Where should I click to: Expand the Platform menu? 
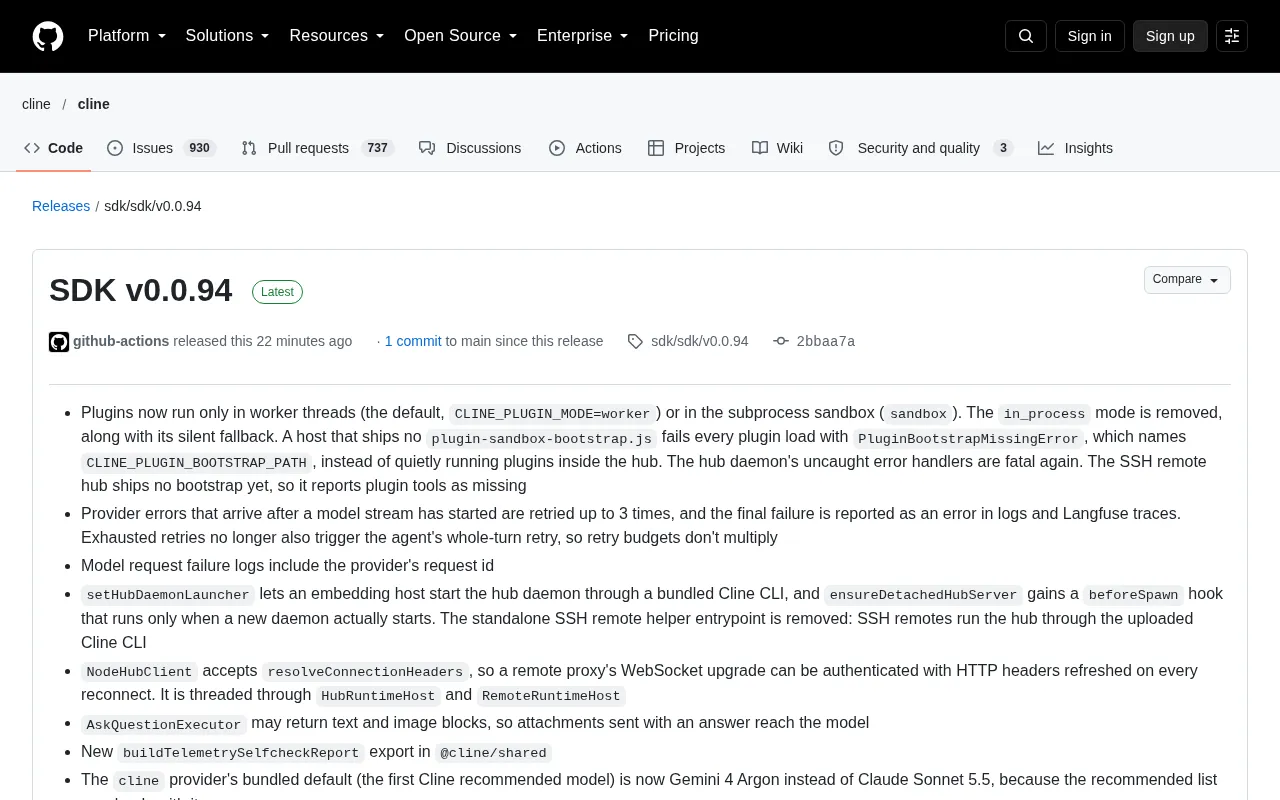click(127, 36)
